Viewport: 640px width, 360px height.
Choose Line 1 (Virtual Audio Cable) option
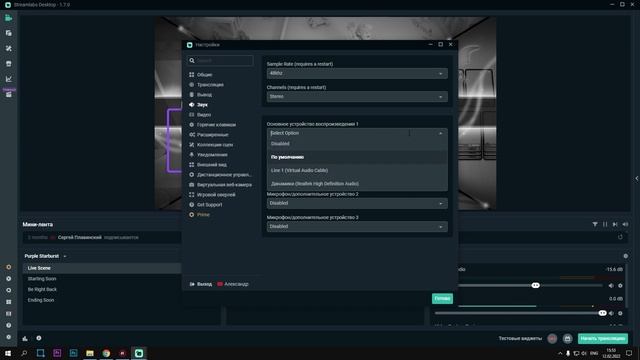[357, 170]
